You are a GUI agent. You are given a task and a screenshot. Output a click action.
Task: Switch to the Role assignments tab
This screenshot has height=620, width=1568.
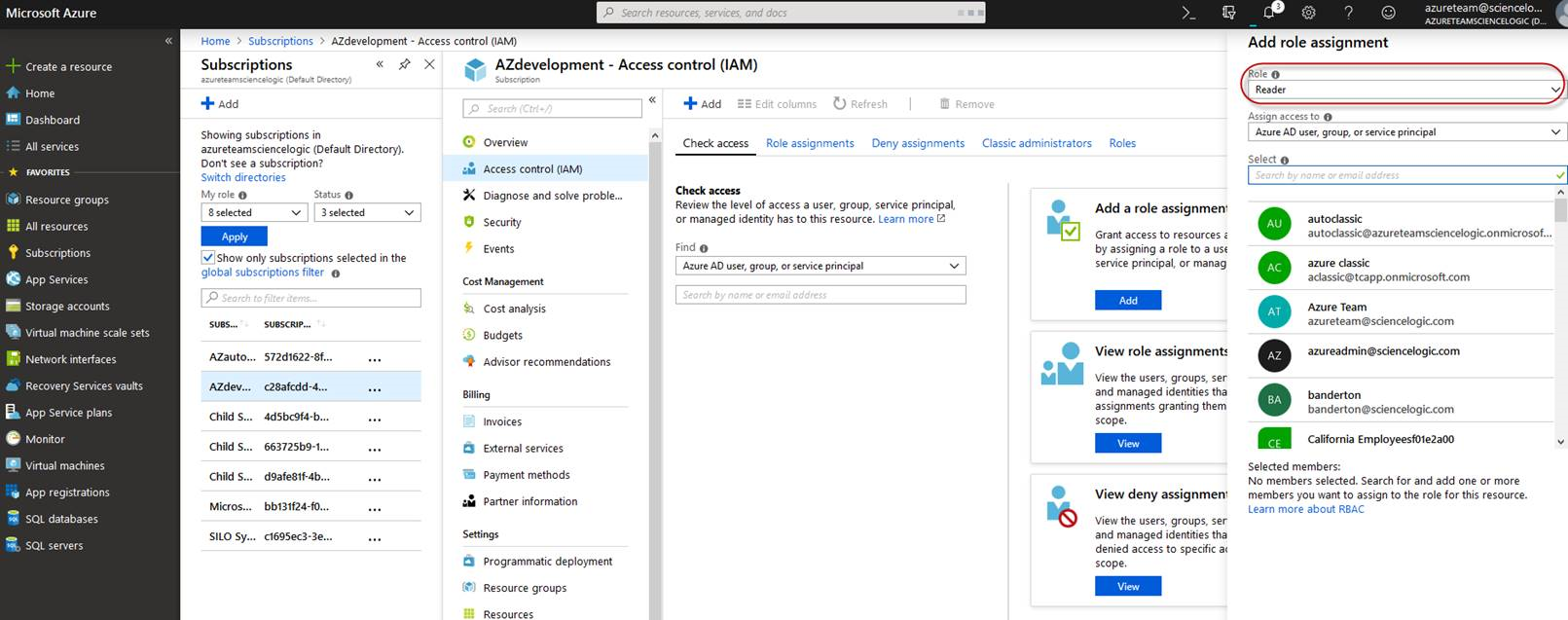pyautogui.click(x=810, y=143)
